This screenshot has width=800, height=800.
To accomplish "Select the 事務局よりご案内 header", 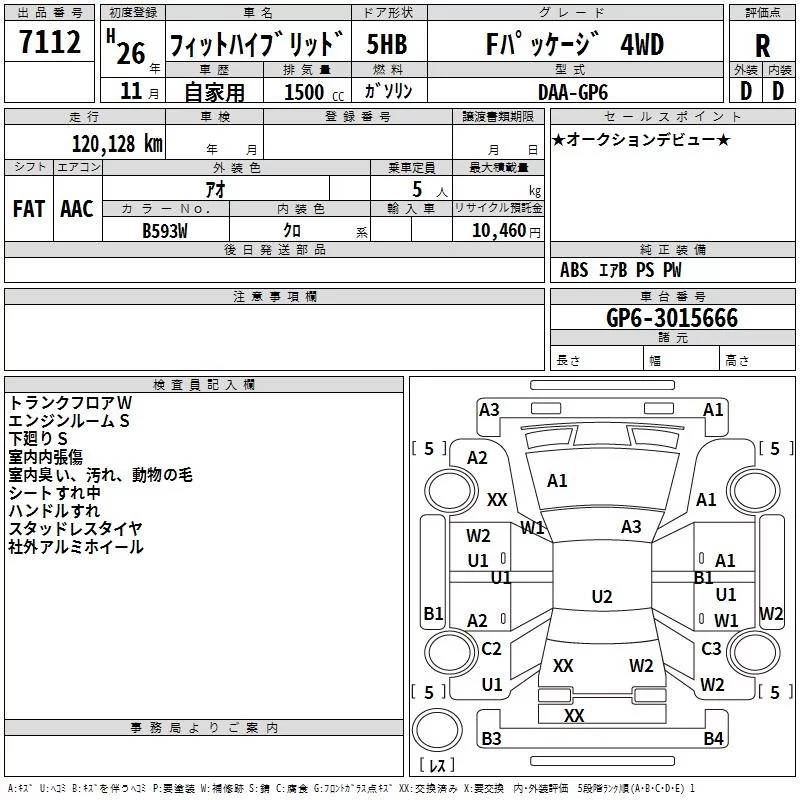I will click(x=204, y=728).
